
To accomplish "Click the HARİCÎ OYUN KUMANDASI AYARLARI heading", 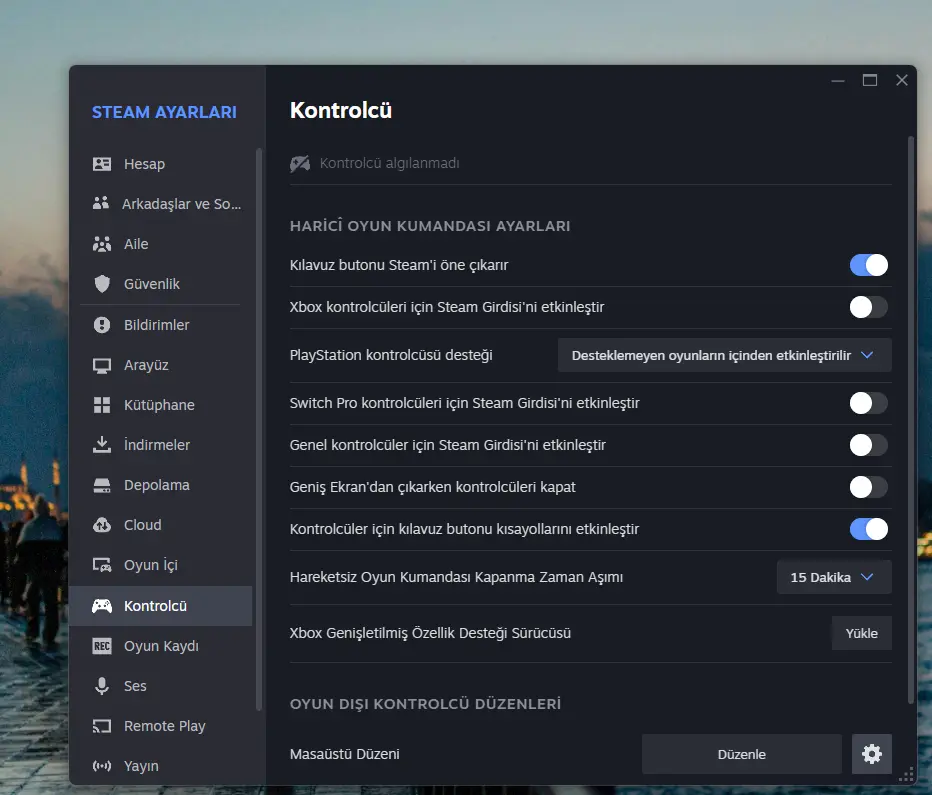I will click(430, 226).
